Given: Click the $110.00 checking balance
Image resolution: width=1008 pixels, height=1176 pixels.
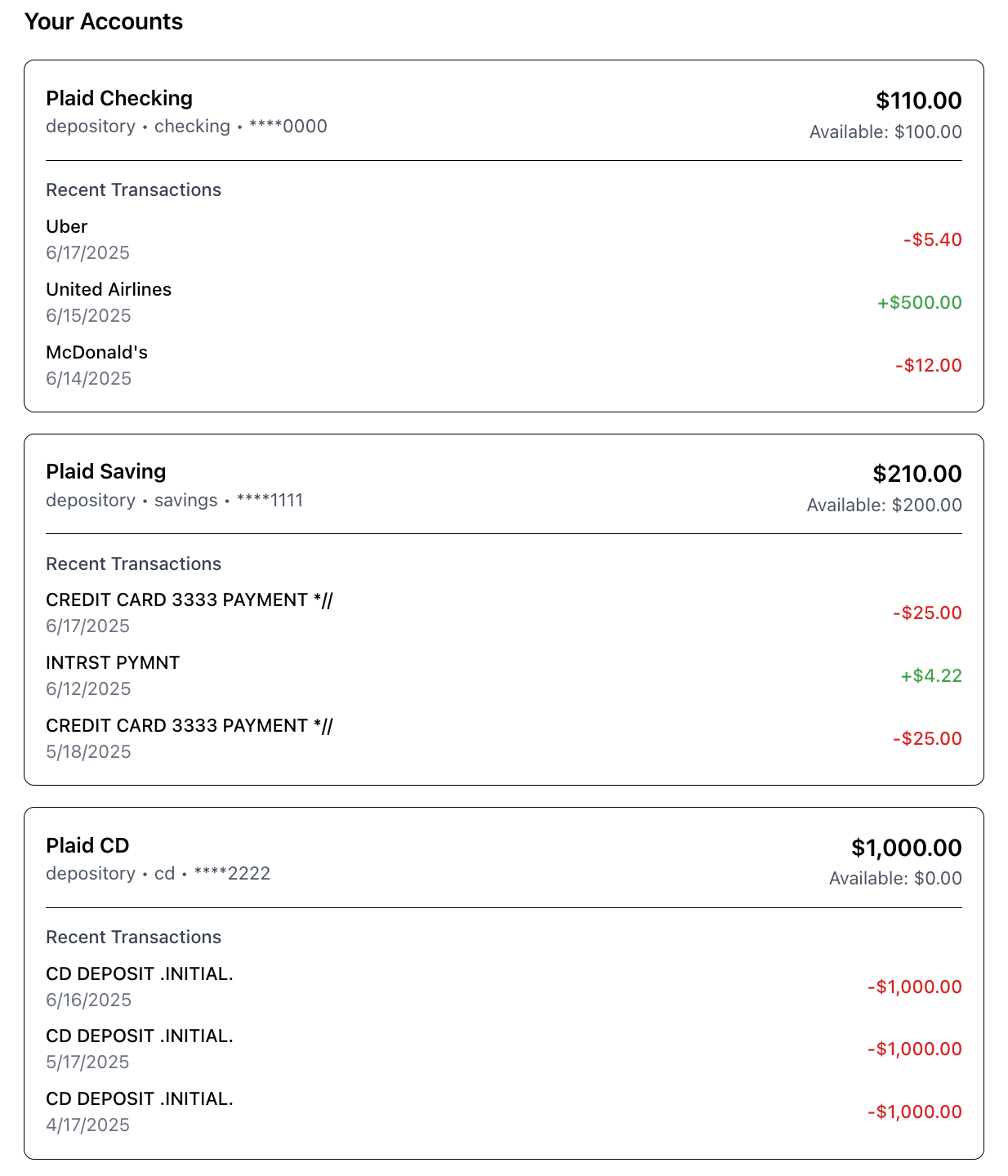Looking at the screenshot, I should (918, 100).
